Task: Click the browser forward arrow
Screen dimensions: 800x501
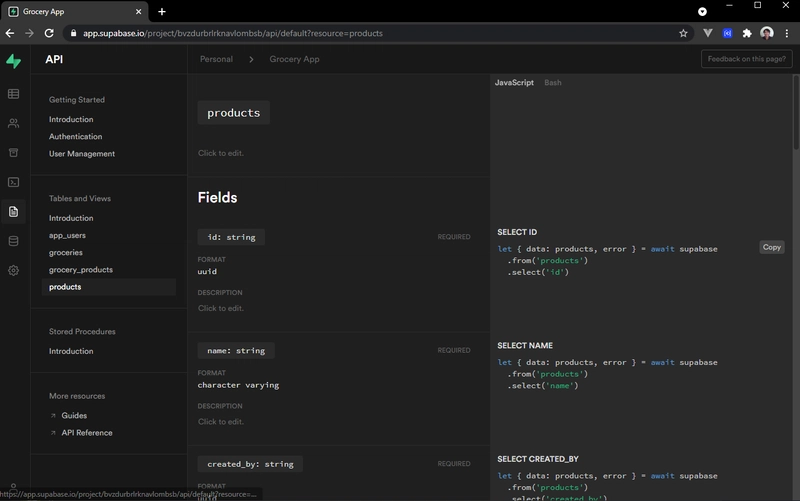Action: [30, 33]
